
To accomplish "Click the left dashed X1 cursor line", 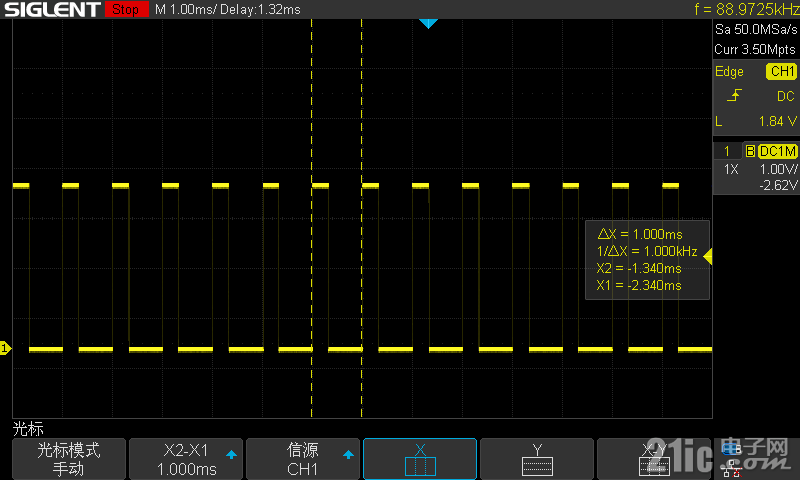I will pyautogui.click(x=312, y=218).
